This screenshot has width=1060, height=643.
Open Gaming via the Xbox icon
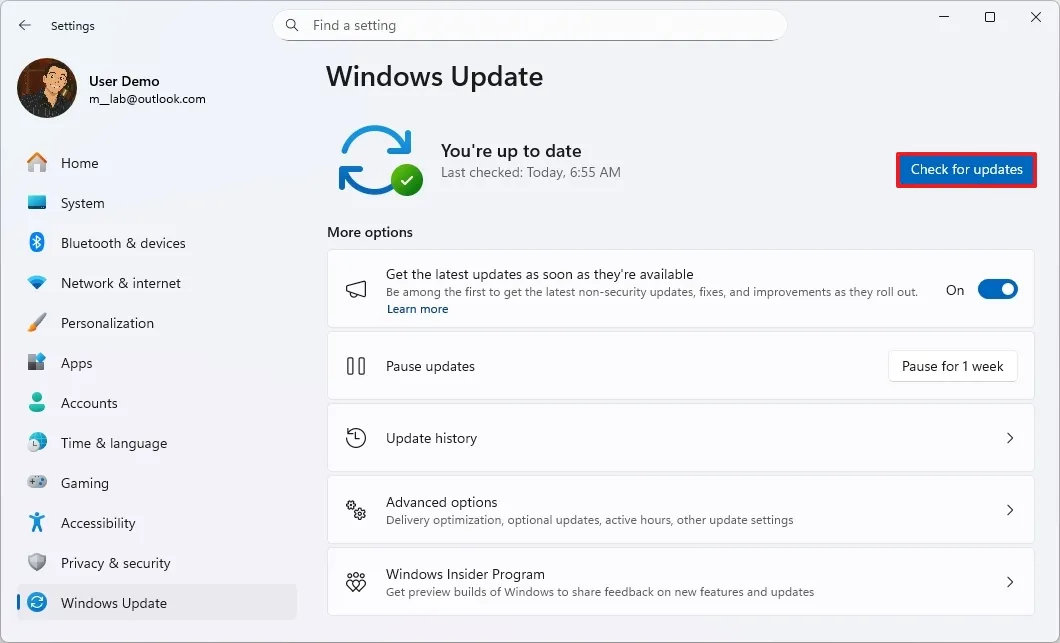tap(37, 483)
